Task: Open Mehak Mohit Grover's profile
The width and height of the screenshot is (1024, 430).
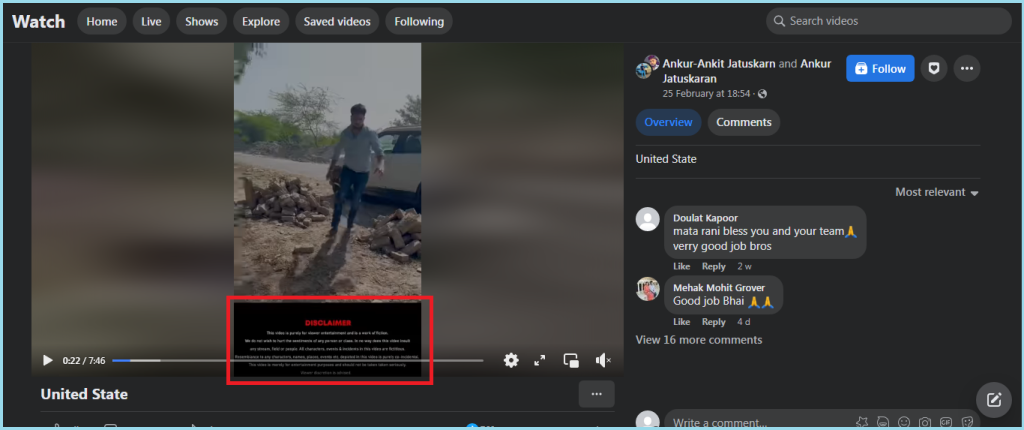Action: (719, 288)
